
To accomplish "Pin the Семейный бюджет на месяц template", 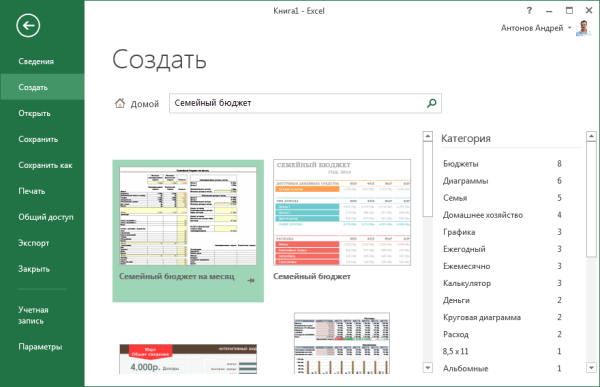I will tap(251, 281).
